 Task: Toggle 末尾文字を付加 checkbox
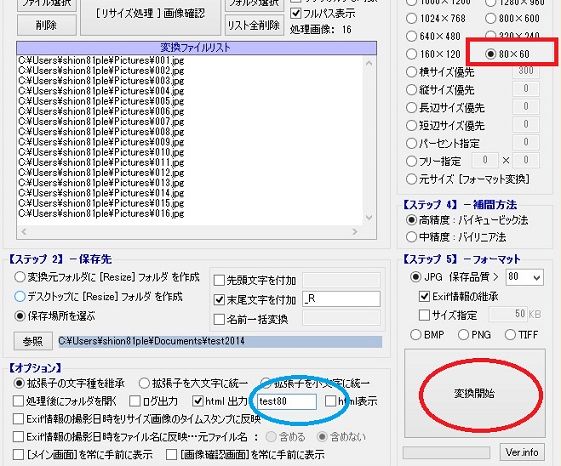tap(219, 300)
